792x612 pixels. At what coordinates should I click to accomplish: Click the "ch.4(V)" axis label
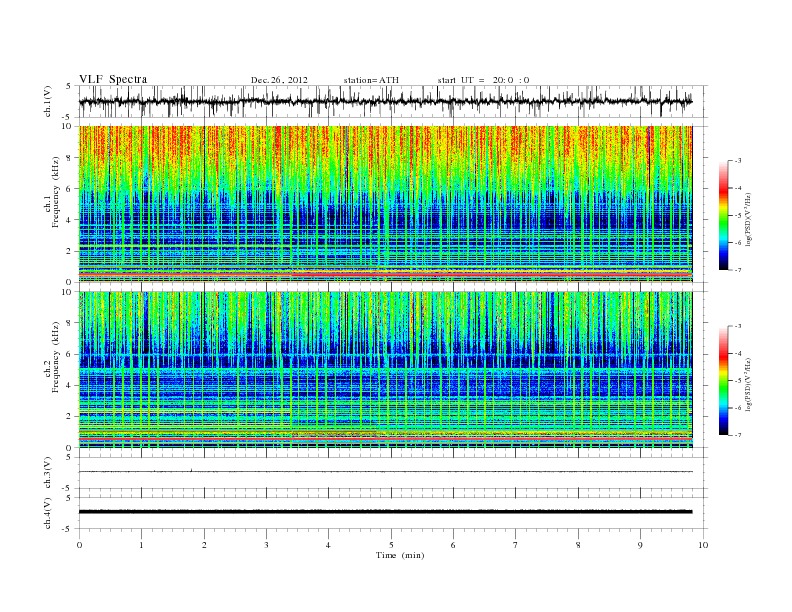click(x=48, y=513)
